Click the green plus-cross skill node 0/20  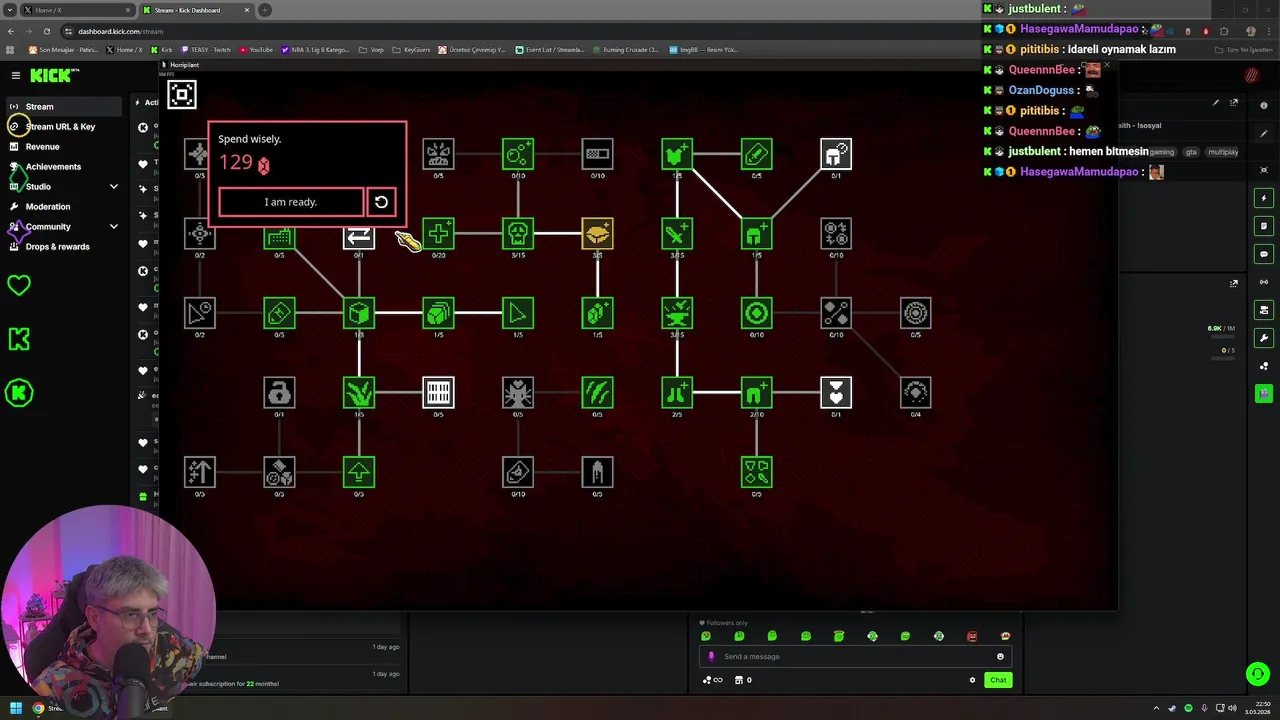(438, 234)
